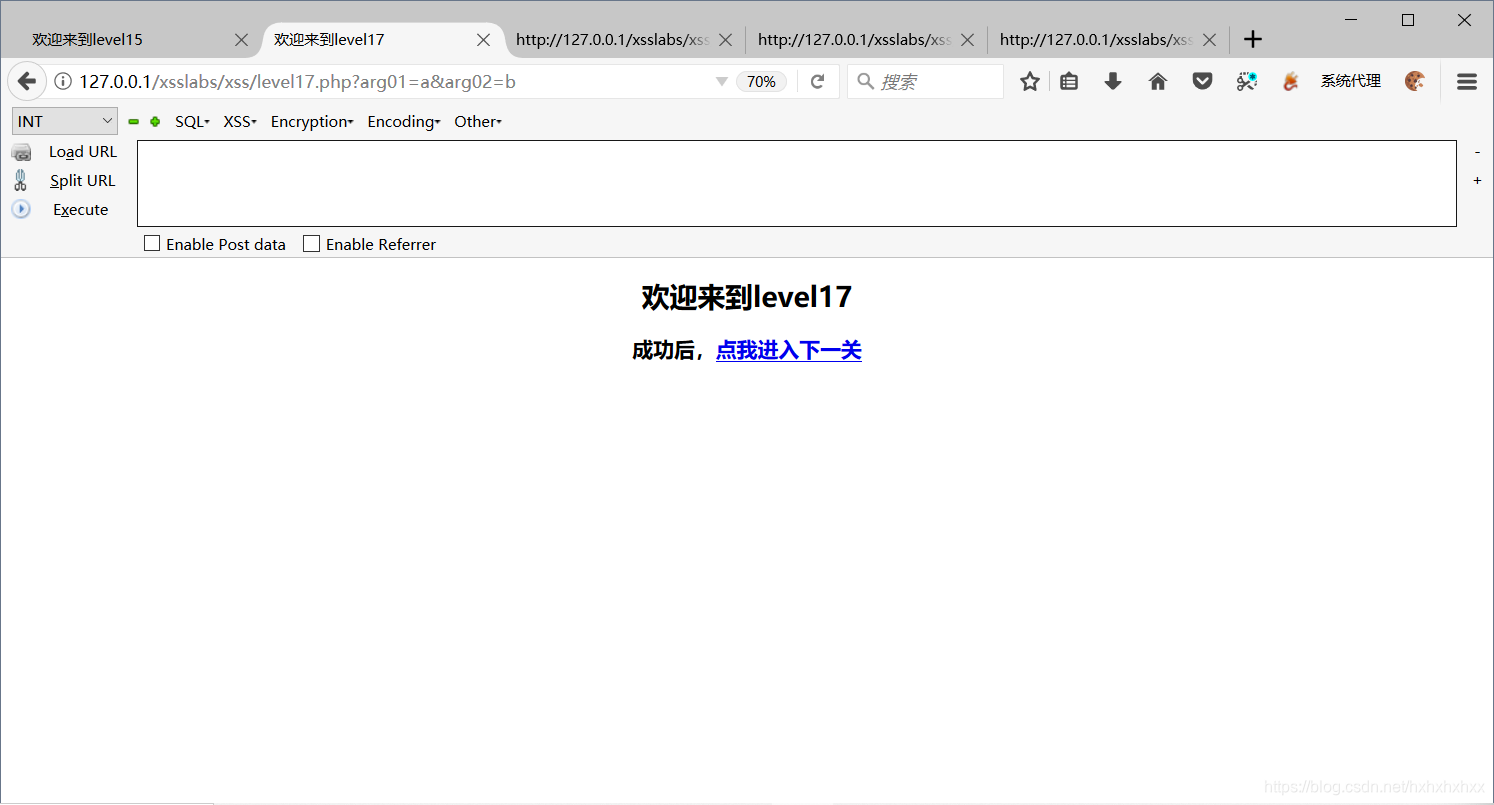Image resolution: width=1494 pixels, height=805 pixels.
Task: Close the third tab with the xsslabs URL
Action: (x=725, y=40)
